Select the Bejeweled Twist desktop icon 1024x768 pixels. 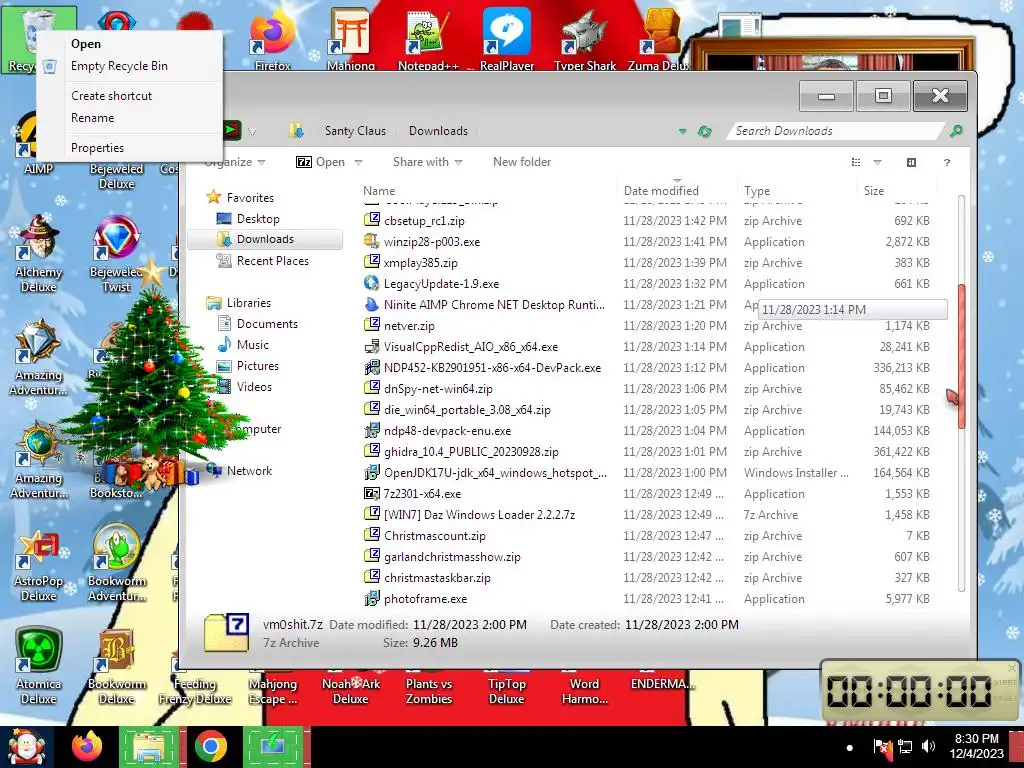tap(116, 253)
